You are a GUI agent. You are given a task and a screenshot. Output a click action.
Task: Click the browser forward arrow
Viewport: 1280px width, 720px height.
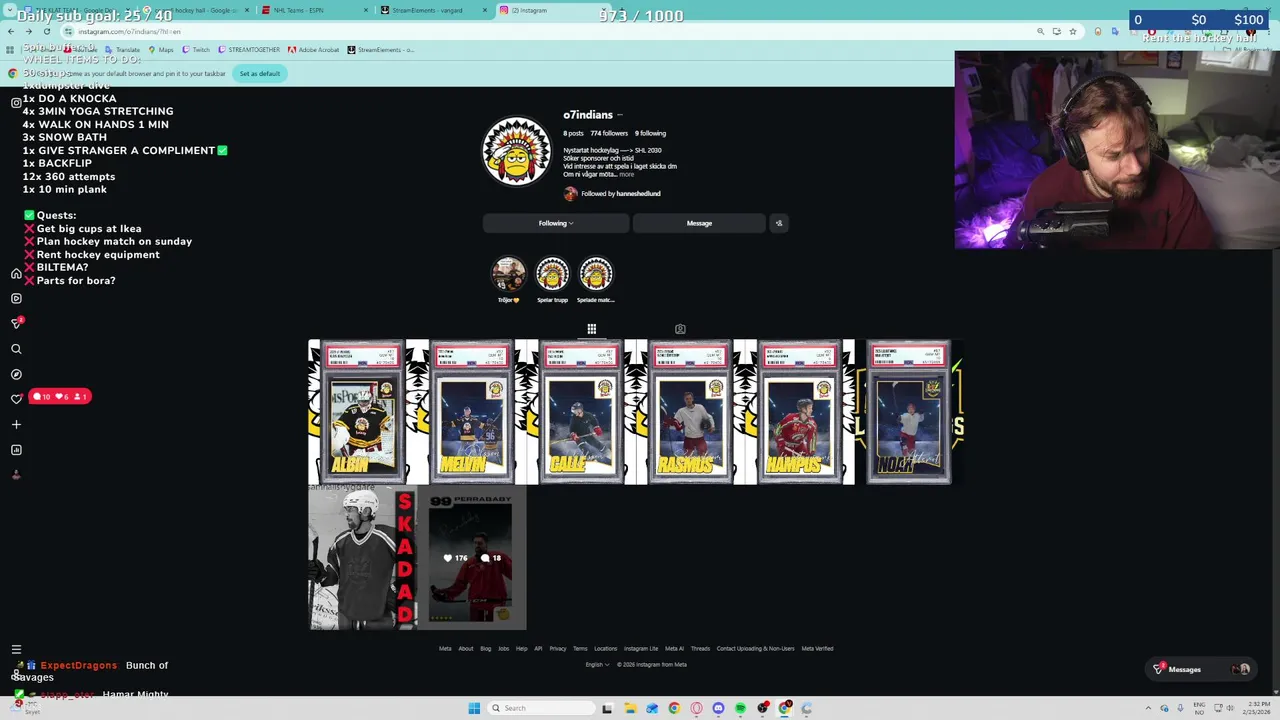pyautogui.click(x=28, y=31)
